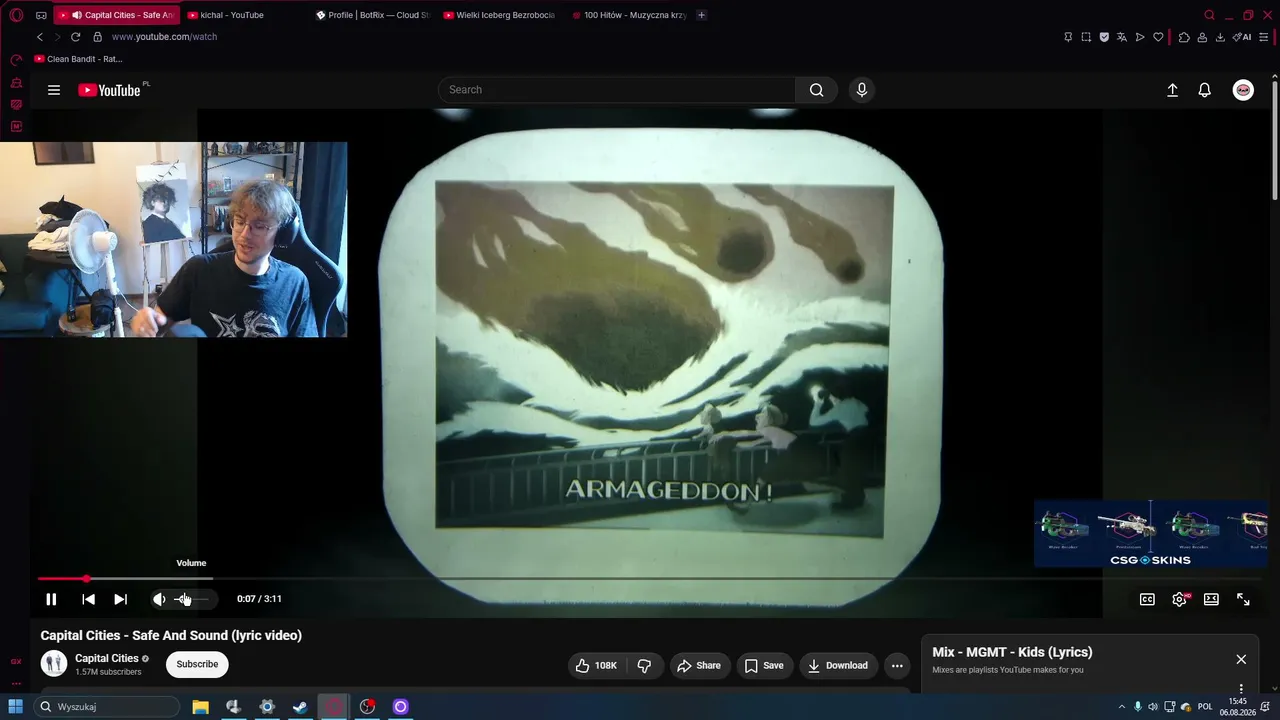The height and width of the screenshot is (720, 1280).
Task: Click the youtube.com/watch address bar
Action: [x=164, y=37]
